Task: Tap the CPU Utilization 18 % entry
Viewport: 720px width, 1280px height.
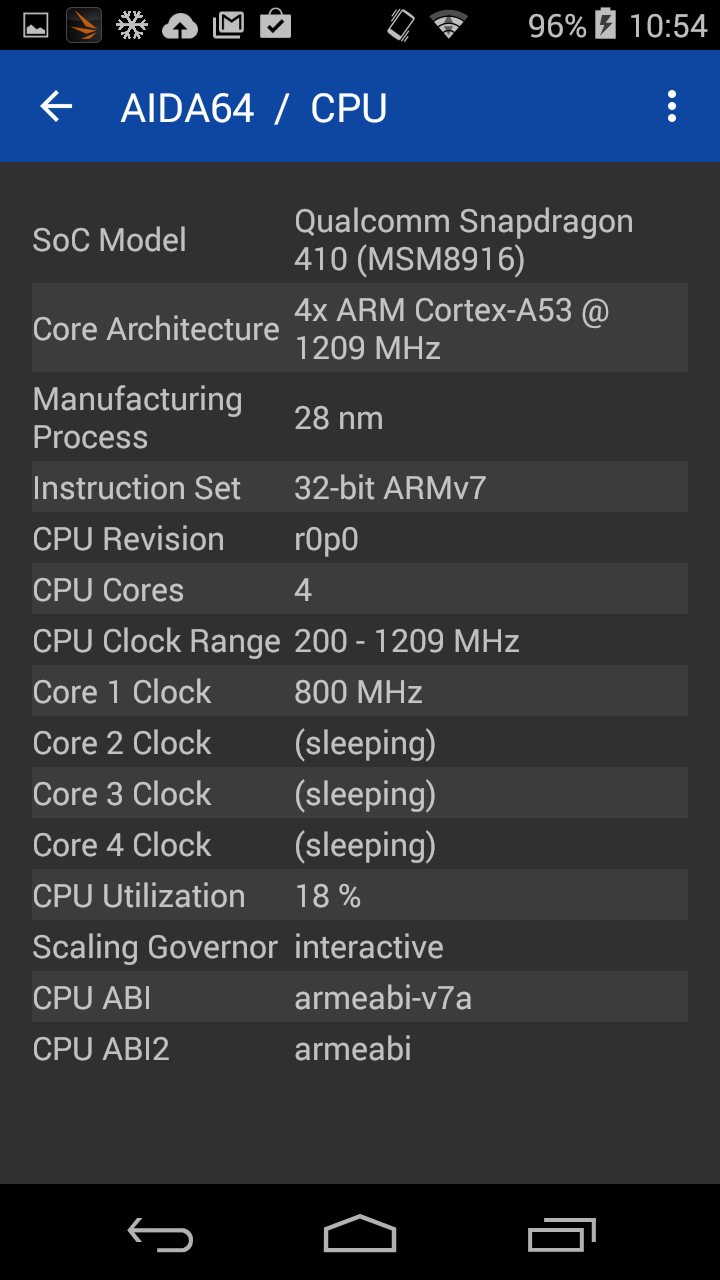Action: 360,896
